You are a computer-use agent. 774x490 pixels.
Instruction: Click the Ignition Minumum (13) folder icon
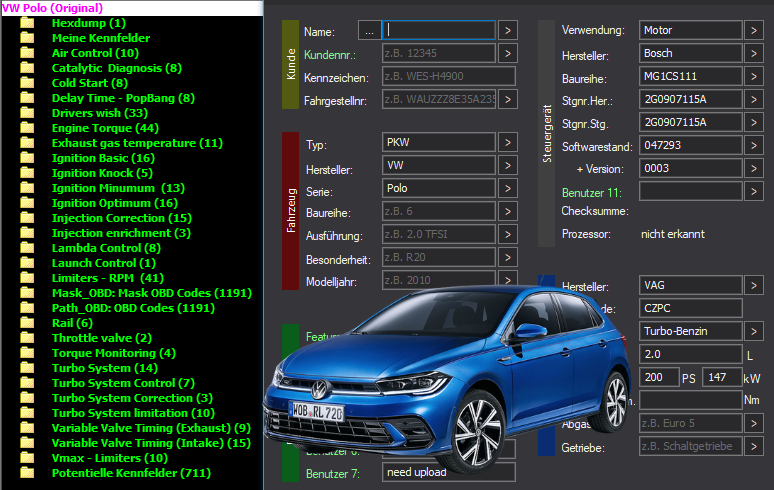[27, 188]
